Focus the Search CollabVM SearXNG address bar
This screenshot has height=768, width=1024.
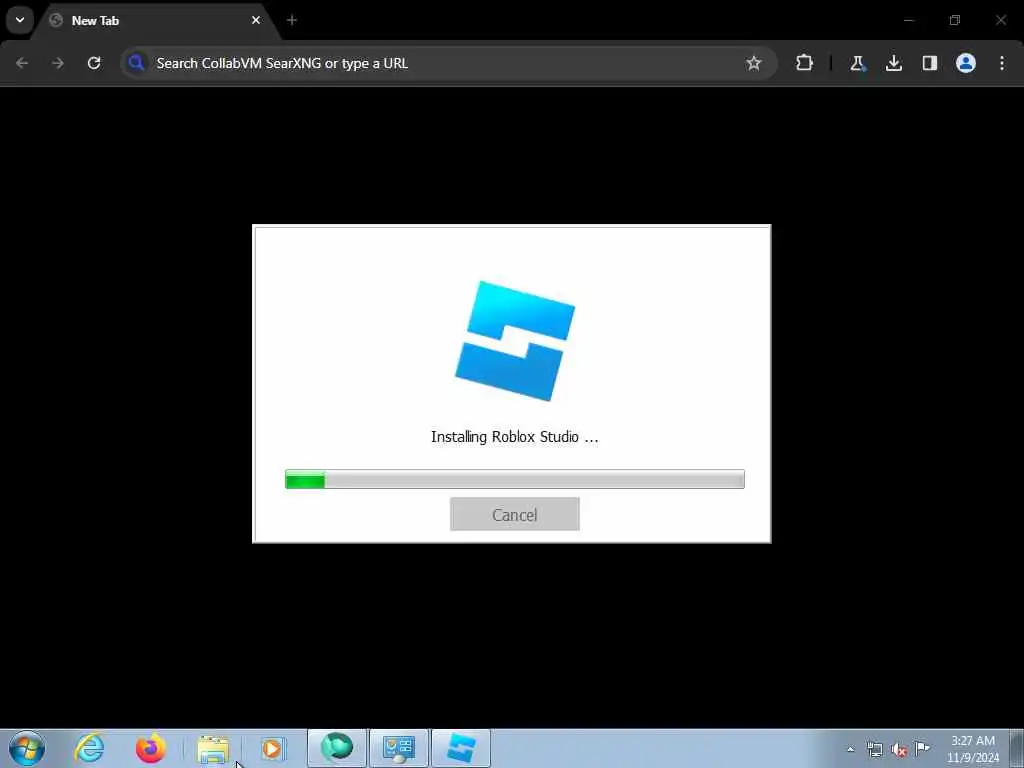(449, 63)
